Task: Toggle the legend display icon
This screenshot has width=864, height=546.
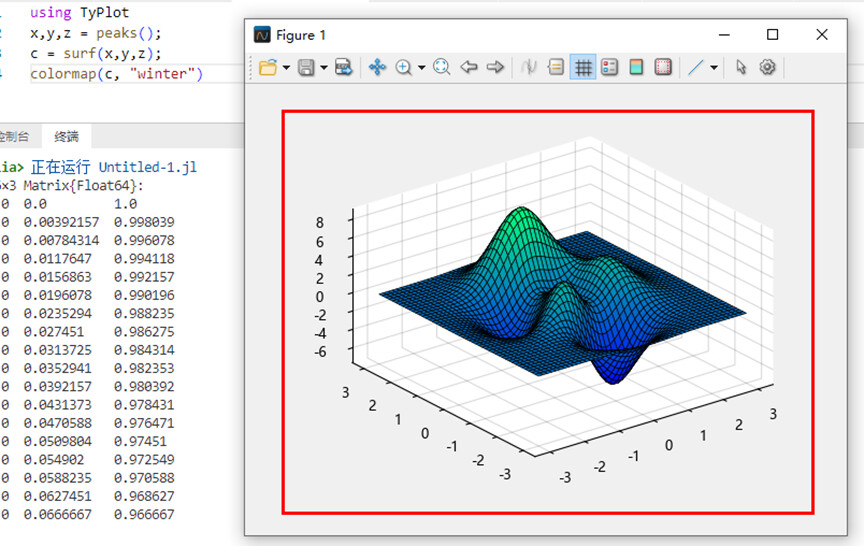Action: point(609,67)
